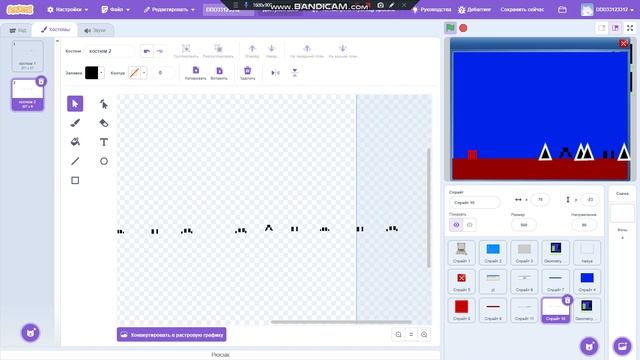Copy selection with Копировать icon
The image size is (640, 360).
tap(196, 73)
